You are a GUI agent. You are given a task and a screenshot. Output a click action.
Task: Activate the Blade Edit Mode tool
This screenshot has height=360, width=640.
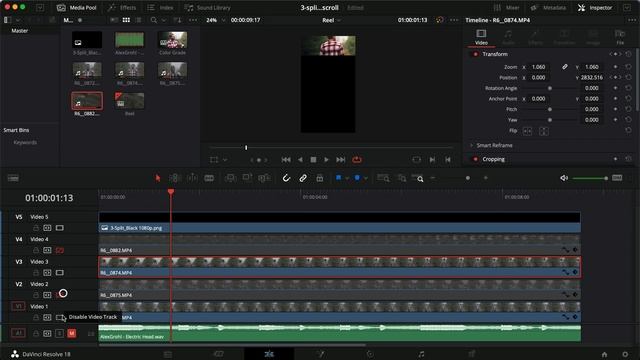[209, 178]
